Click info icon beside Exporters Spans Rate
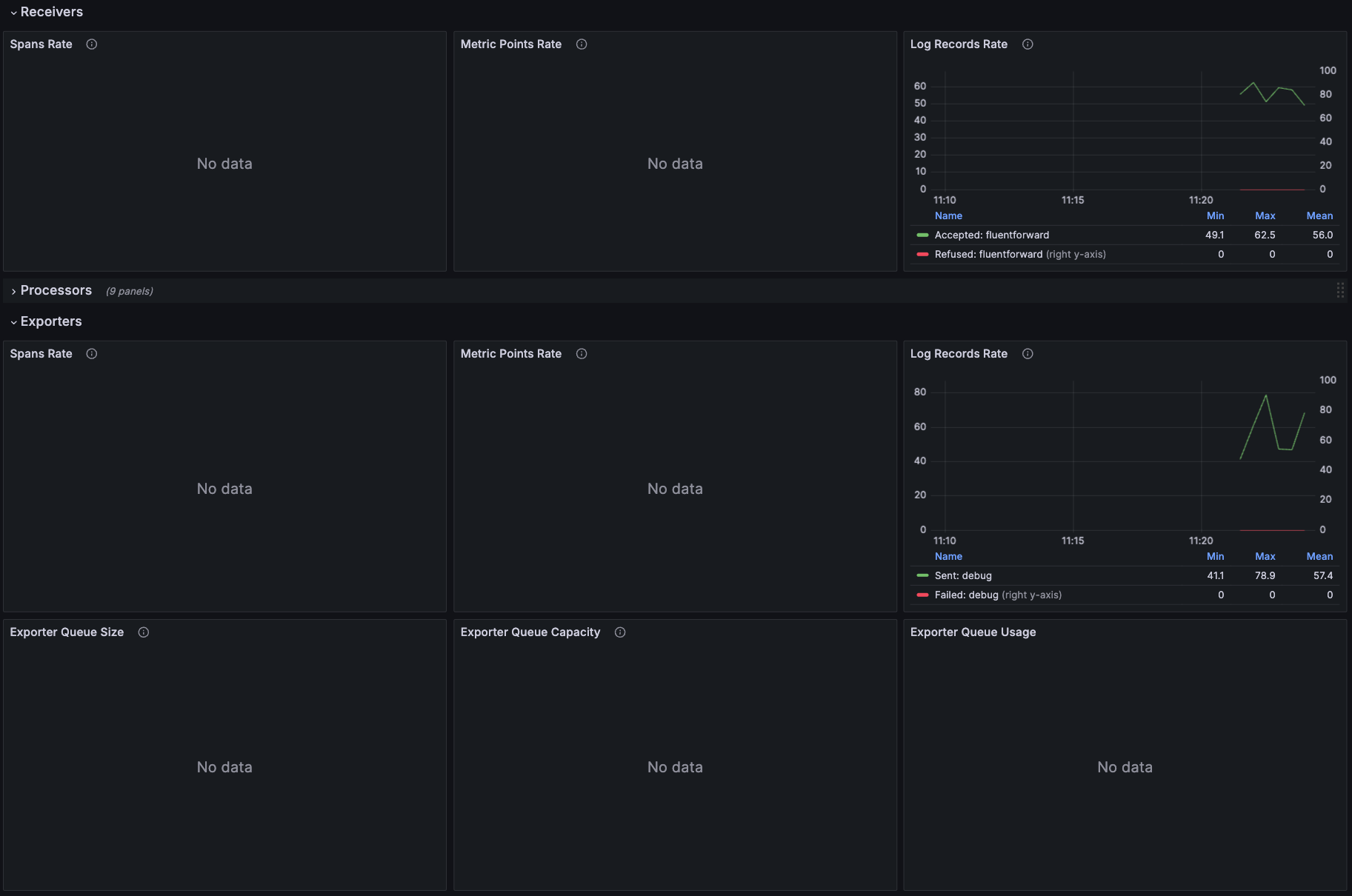 [92, 354]
